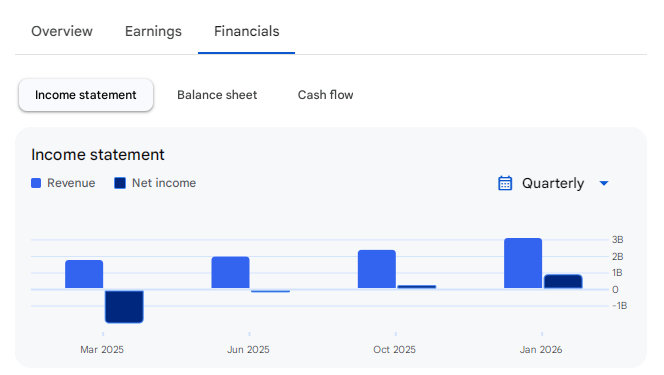
Task: Click the Mar 2025 axis label
Action: tap(102, 350)
